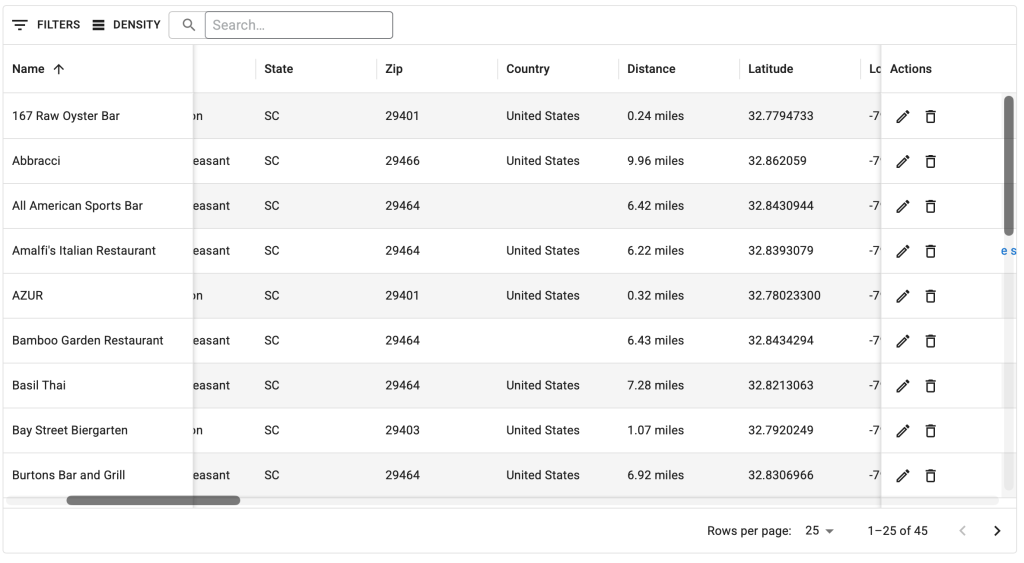Click distance cell 7.28 miles

pyautogui.click(x=679, y=385)
